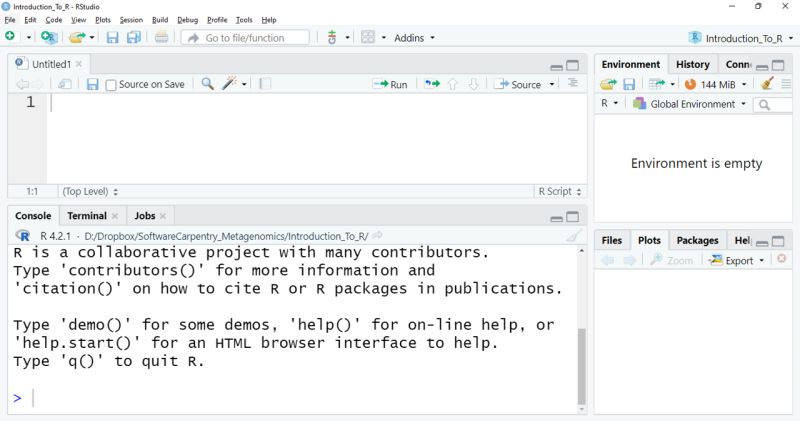The height and width of the screenshot is (421, 800).
Task: Expand the Addins dropdown
Action: (415, 38)
